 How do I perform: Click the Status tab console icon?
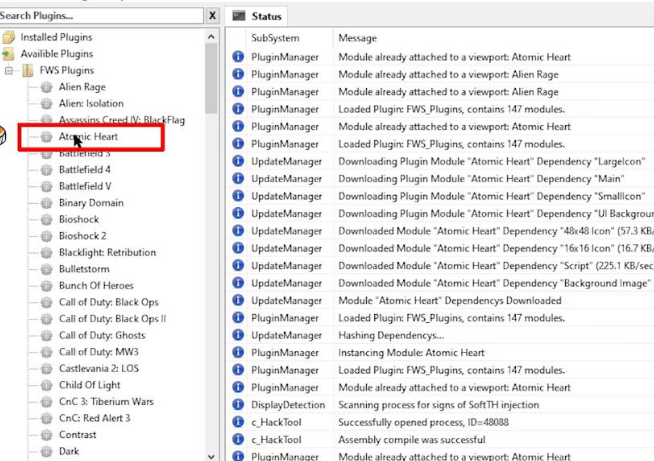coord(239,16)
